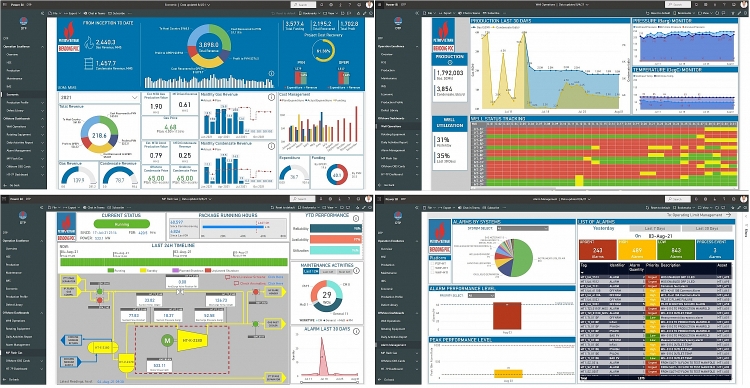Click info icon beside Monthly Gas Revenue chart

point(272,96)
